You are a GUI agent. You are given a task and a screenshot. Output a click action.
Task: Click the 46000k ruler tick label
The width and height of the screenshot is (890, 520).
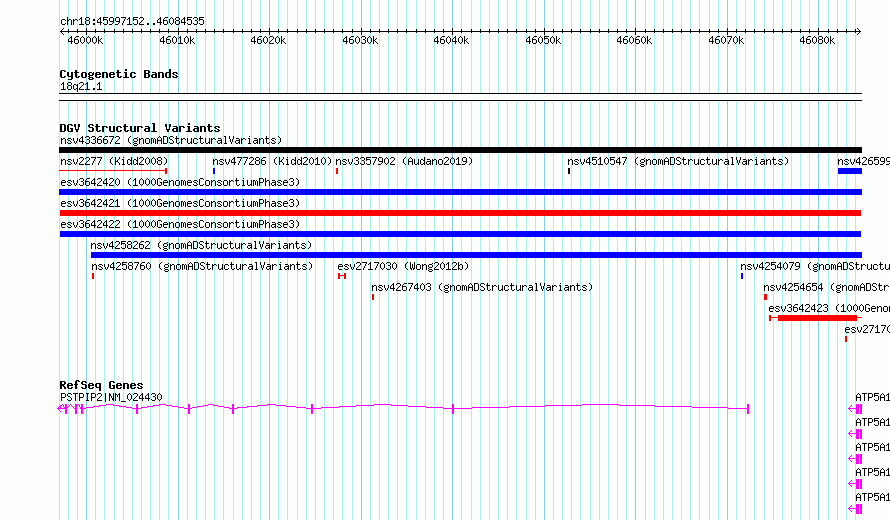point(85,40)
